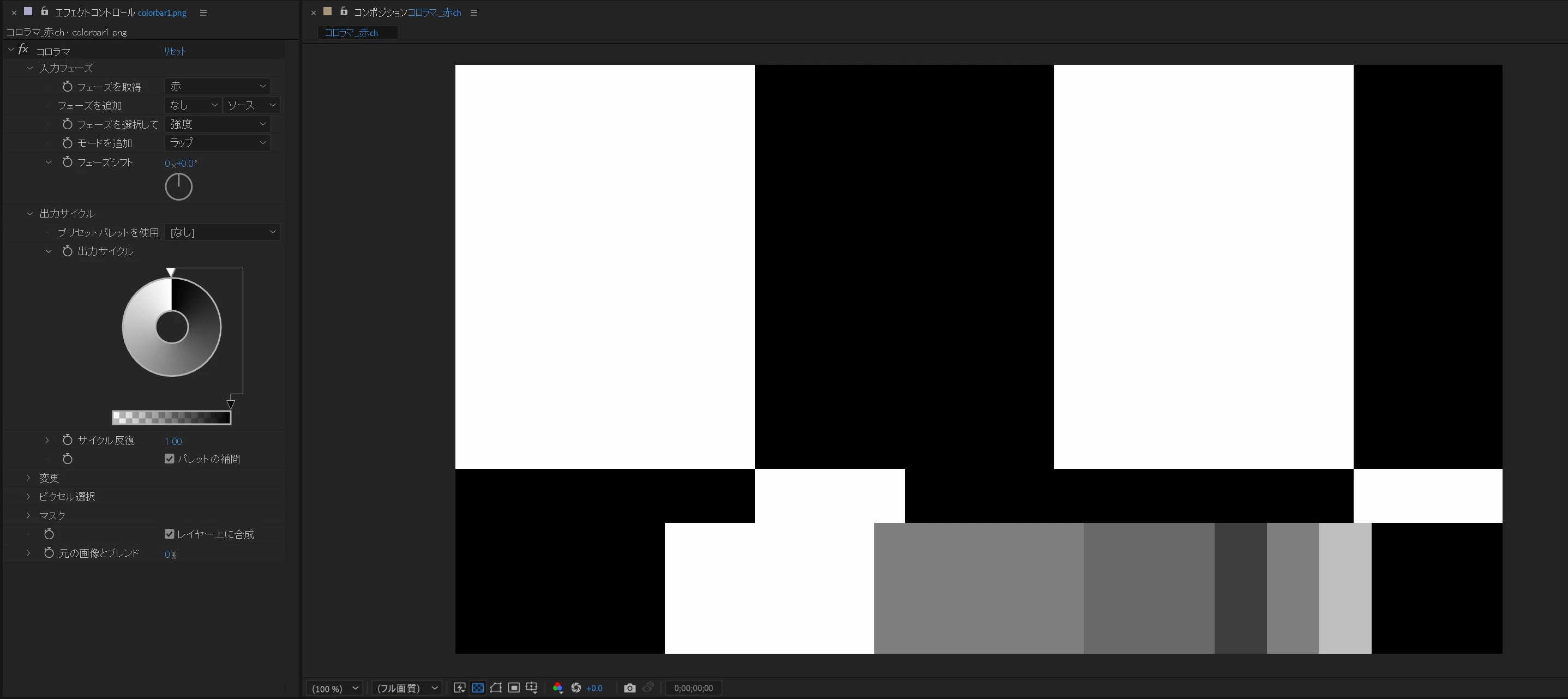Click the fast previews icon

coord(460,688)
